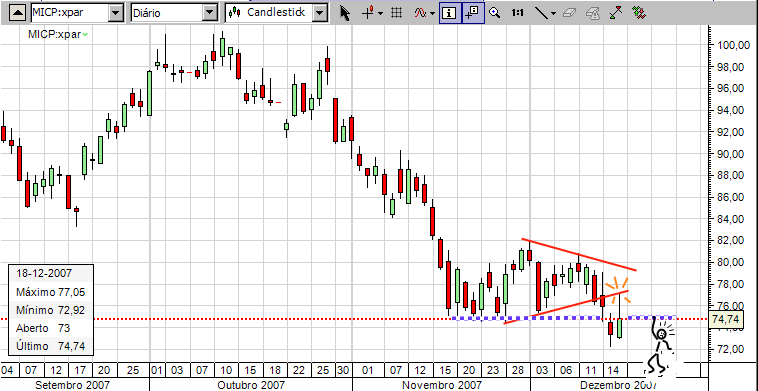
Task: Click the erase all drawings icon
Action: click(592, 13)
